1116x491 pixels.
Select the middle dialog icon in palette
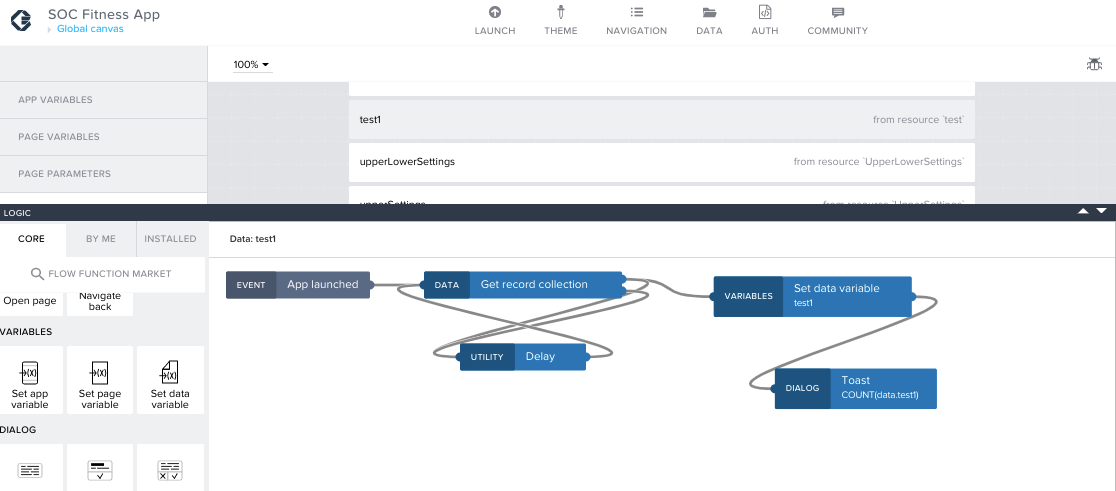100,470
